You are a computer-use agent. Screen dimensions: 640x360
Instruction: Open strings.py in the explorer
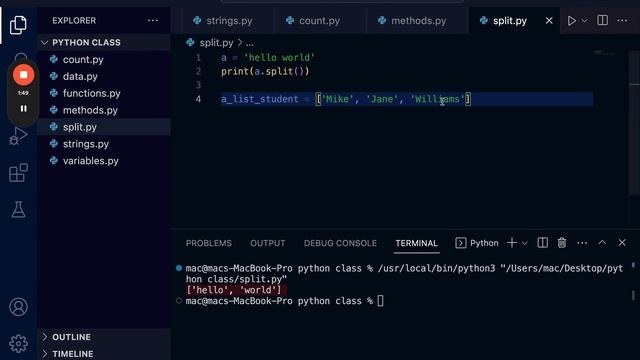(x=86, y=144)
